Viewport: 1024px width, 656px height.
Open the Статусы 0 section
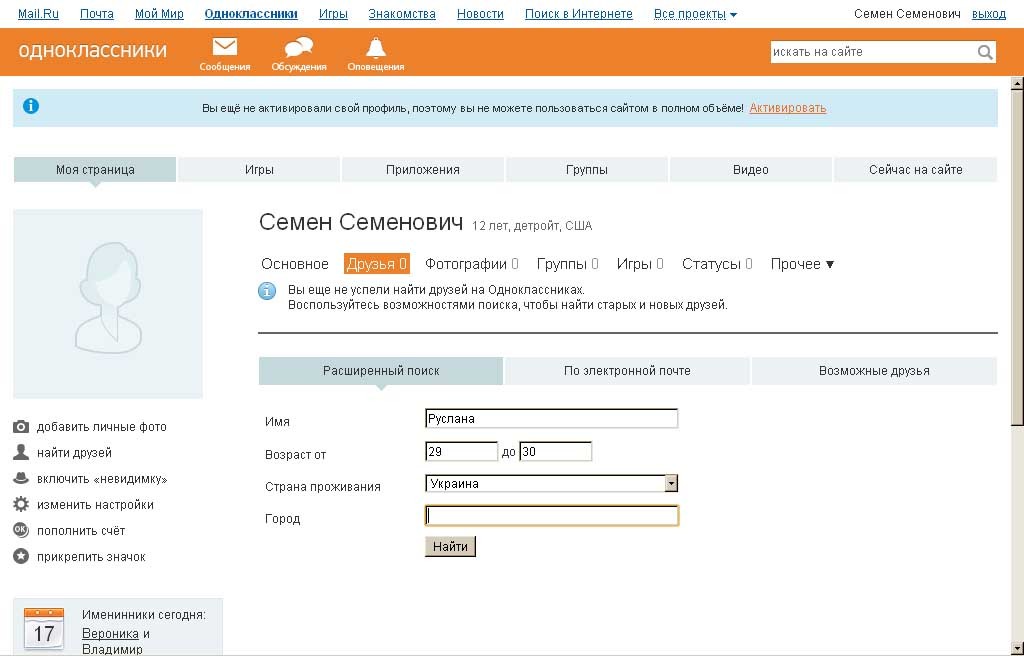click(x=717, y=264)
